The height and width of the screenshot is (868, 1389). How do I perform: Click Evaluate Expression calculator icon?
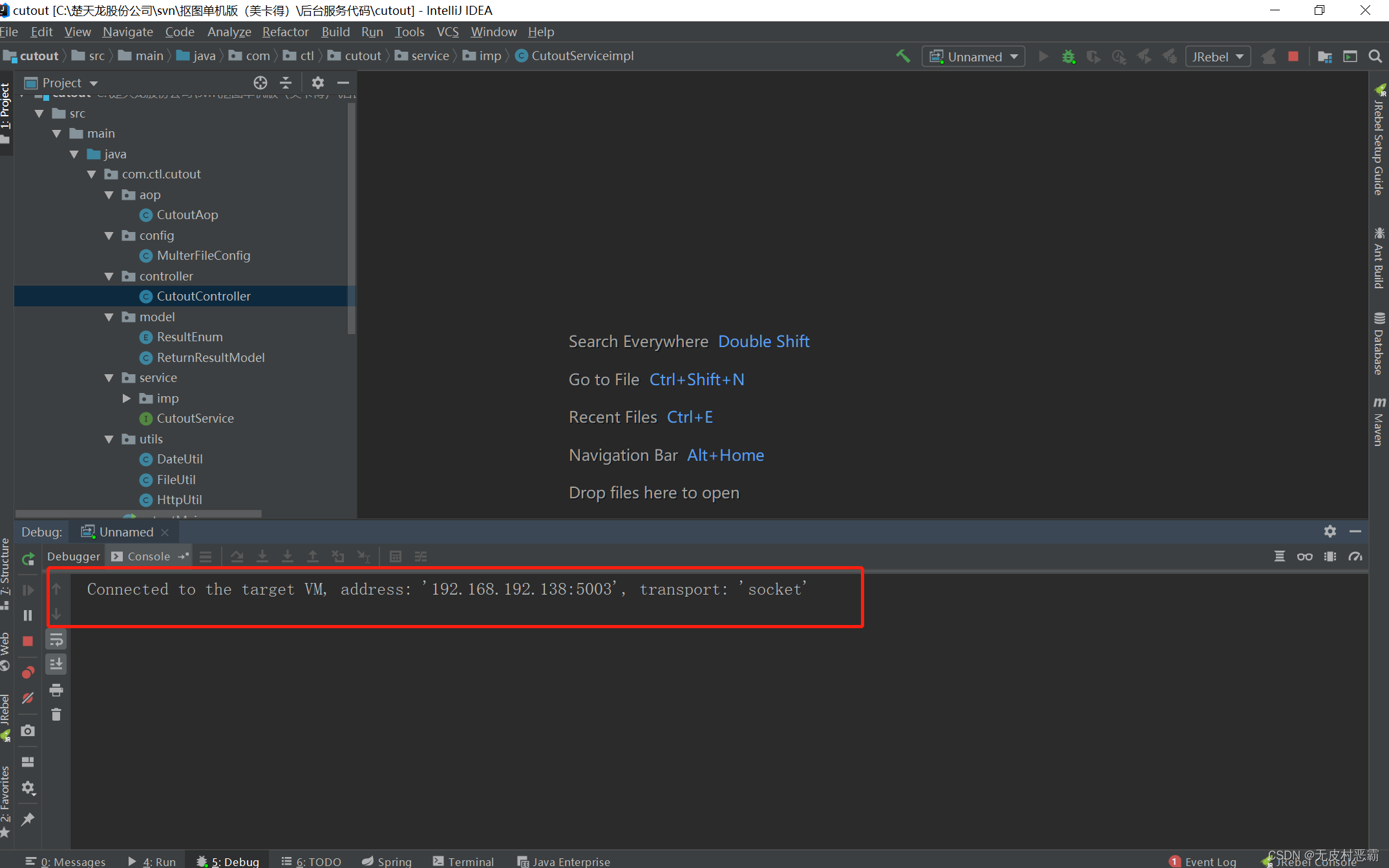(x=396, y=556)
